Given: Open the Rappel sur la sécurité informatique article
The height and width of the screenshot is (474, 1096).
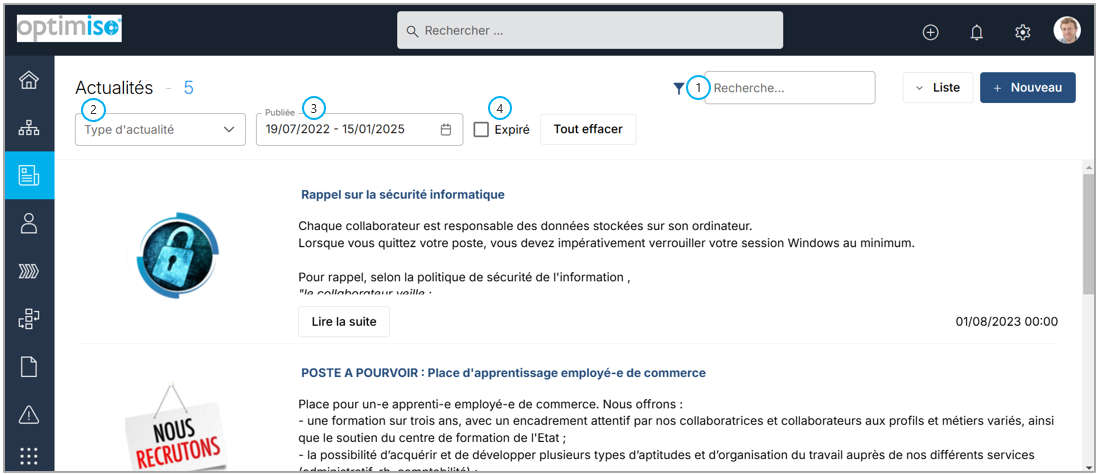Looking at the screenshot, I should [x=402, y=194].
